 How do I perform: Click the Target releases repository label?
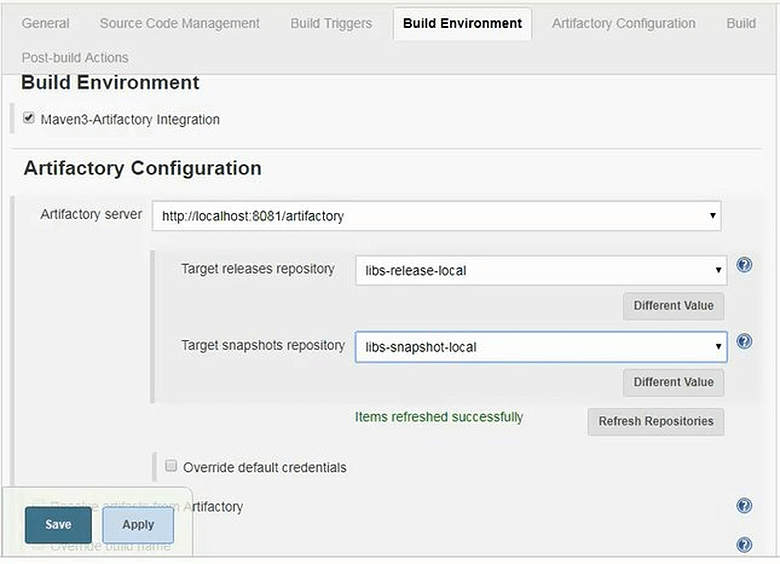(x=258, y=269)
